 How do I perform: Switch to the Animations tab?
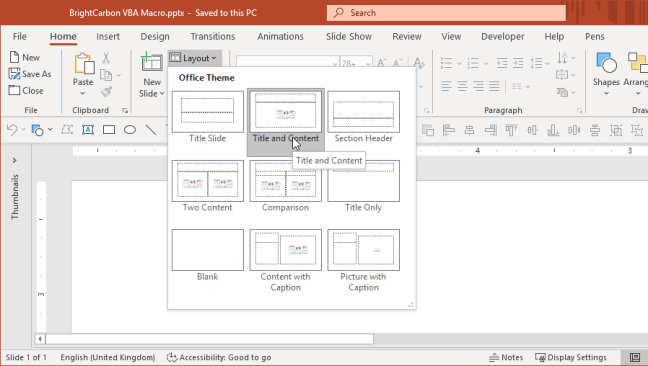(280, 36)
